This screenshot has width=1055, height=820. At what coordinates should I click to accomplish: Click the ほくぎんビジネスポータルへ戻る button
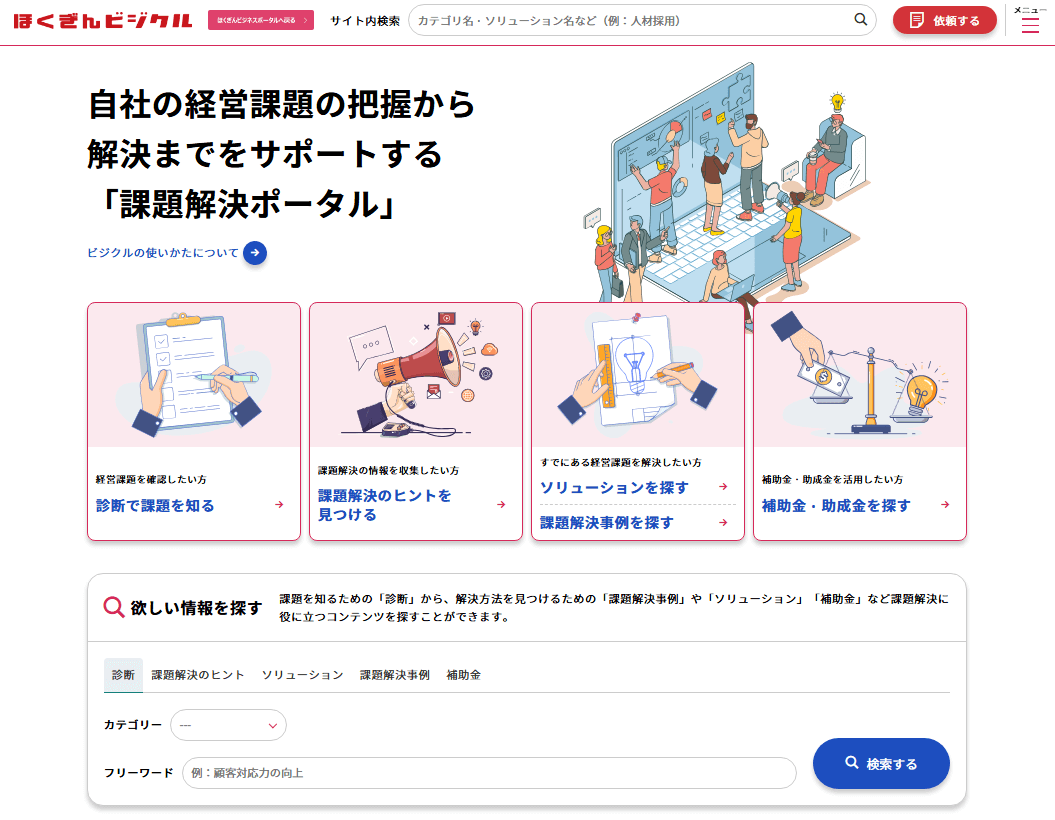click(x=261, y=20)
